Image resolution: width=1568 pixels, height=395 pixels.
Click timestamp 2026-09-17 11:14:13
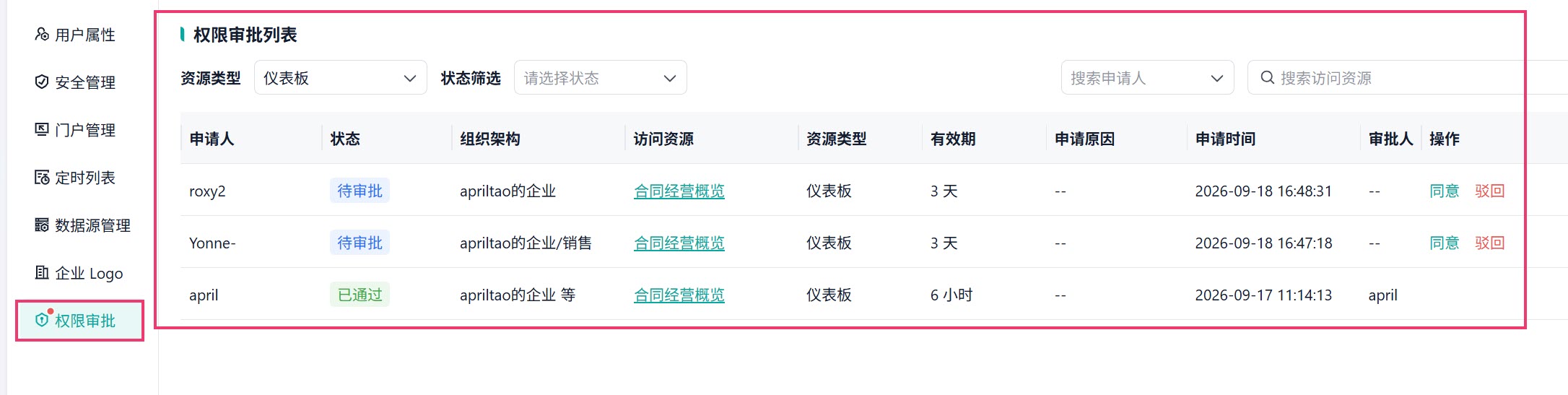(x=1263, y=295)
